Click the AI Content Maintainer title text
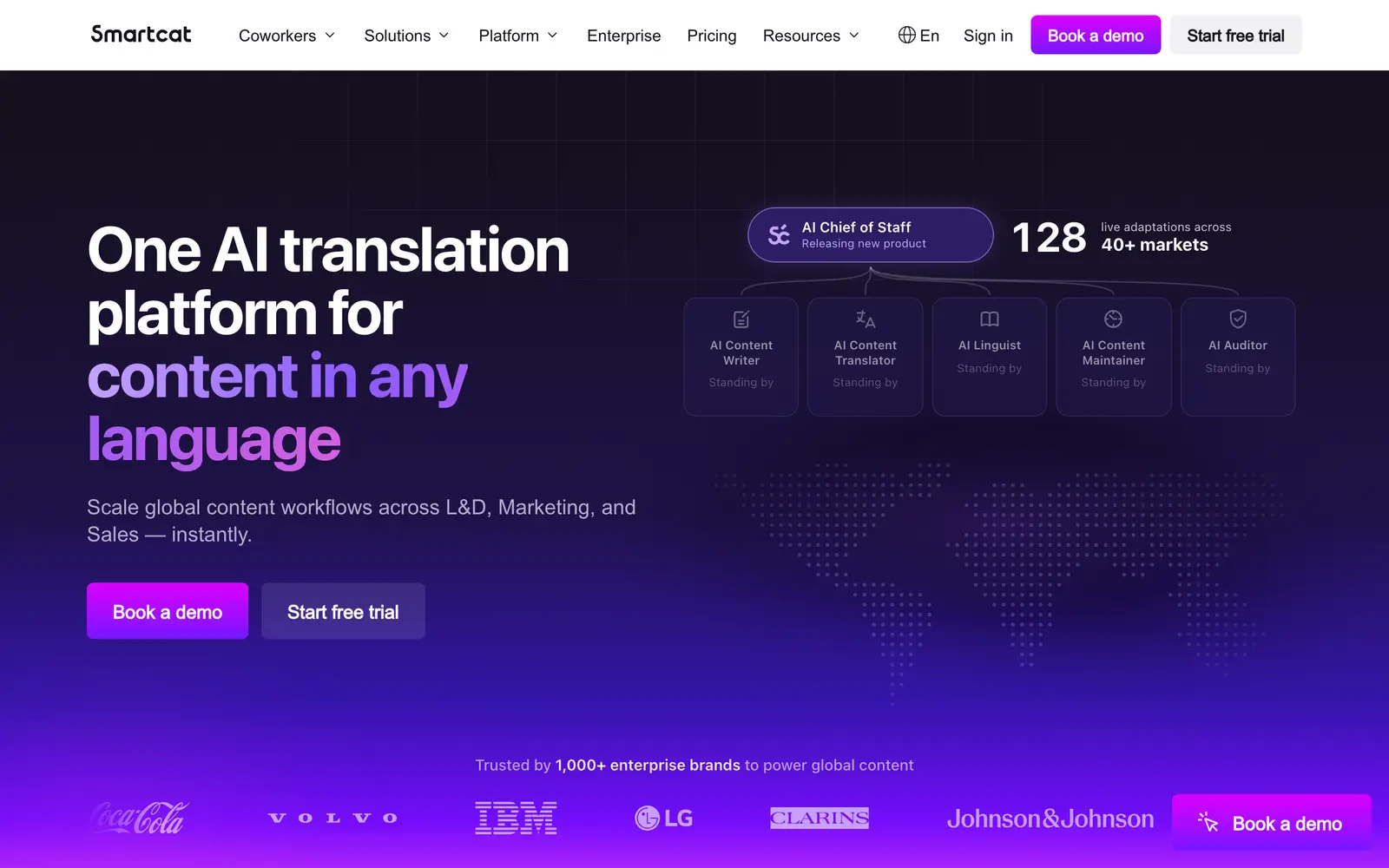The width and height of the screenshot is (1389, 868). coord(1114,352)
